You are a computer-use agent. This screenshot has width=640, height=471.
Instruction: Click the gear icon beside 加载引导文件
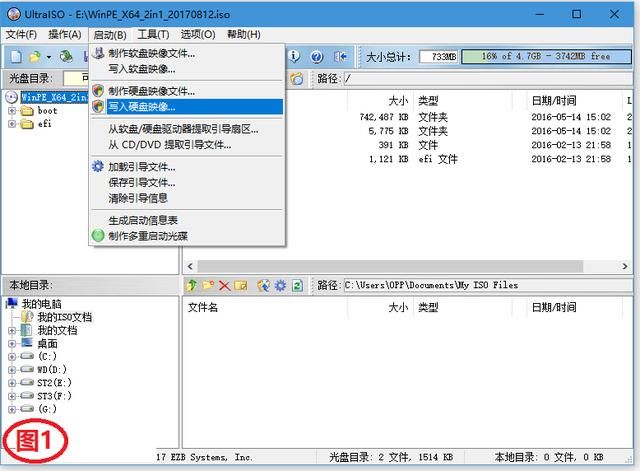pos(98,166)
